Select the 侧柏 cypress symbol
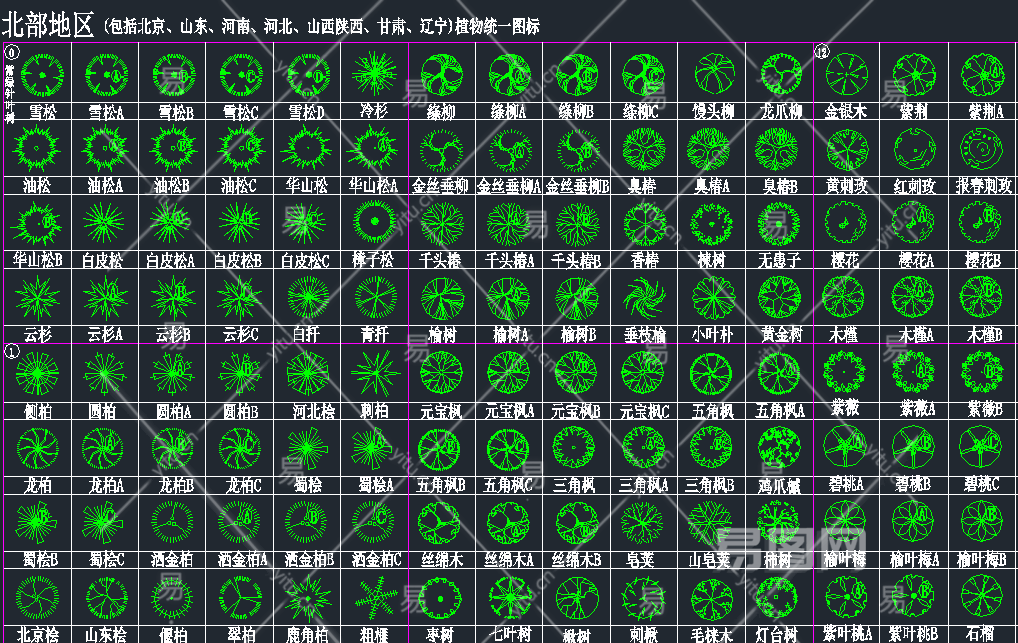Viewport: 1018px width, 643px height. (38, 373)
